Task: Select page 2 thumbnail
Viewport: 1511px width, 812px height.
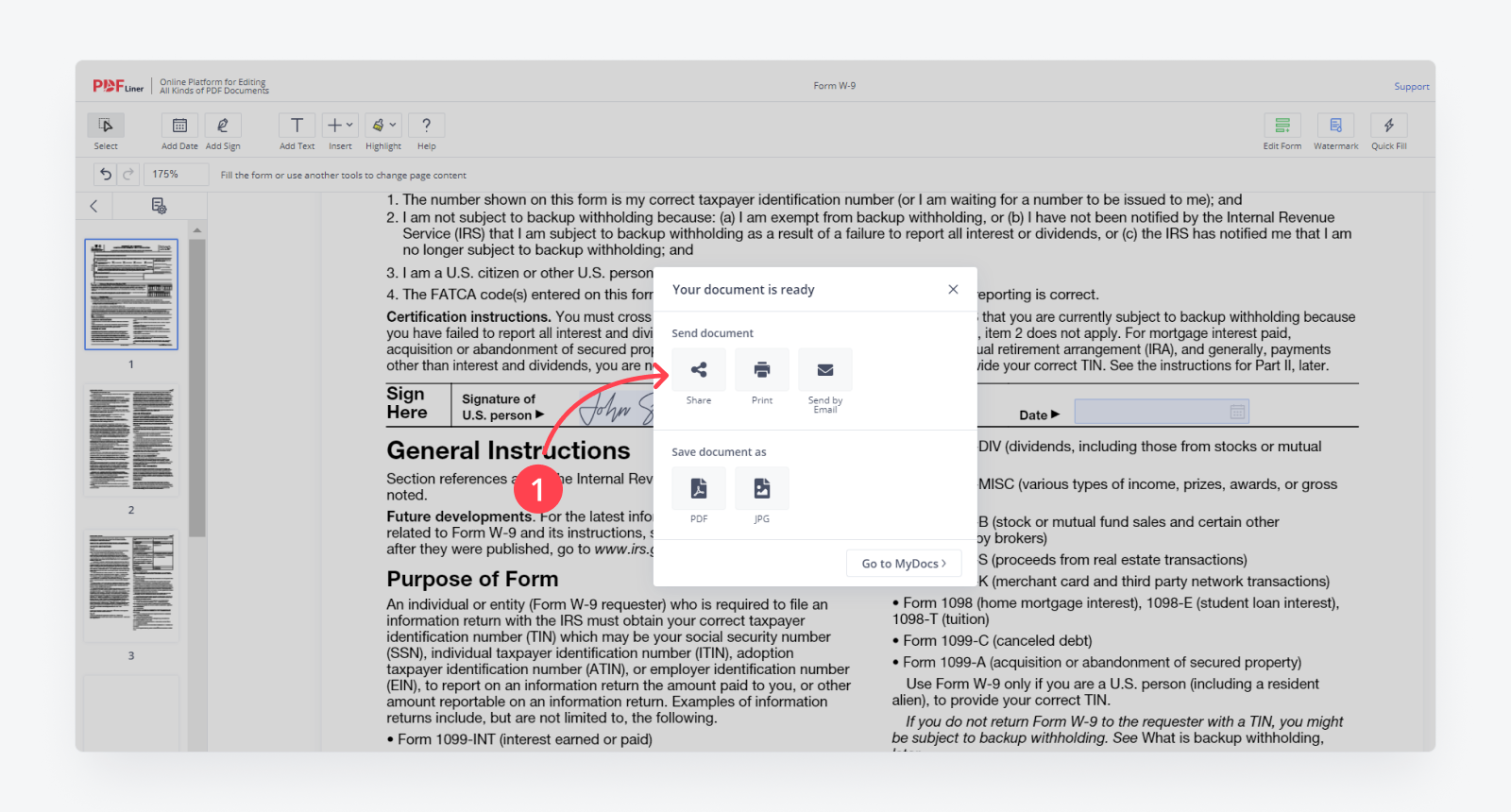Action: click(x=131, y=440)
